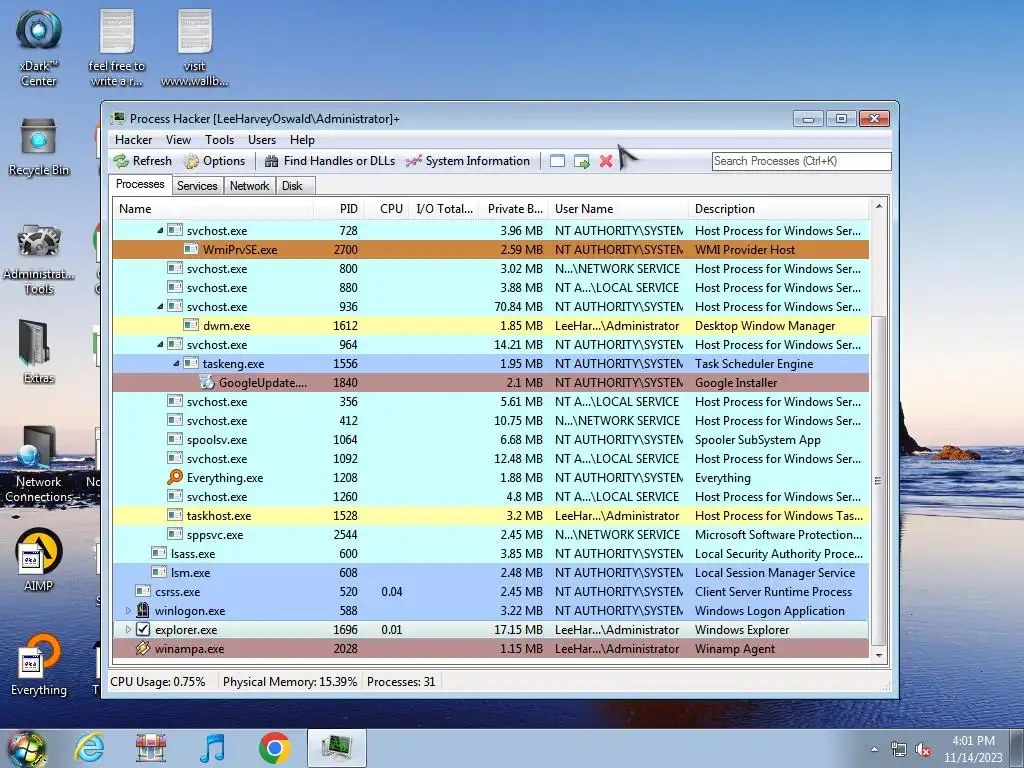Screen dimensions: 1024x768
Task: Click the find window and thread icon
Action: (581, 161)
